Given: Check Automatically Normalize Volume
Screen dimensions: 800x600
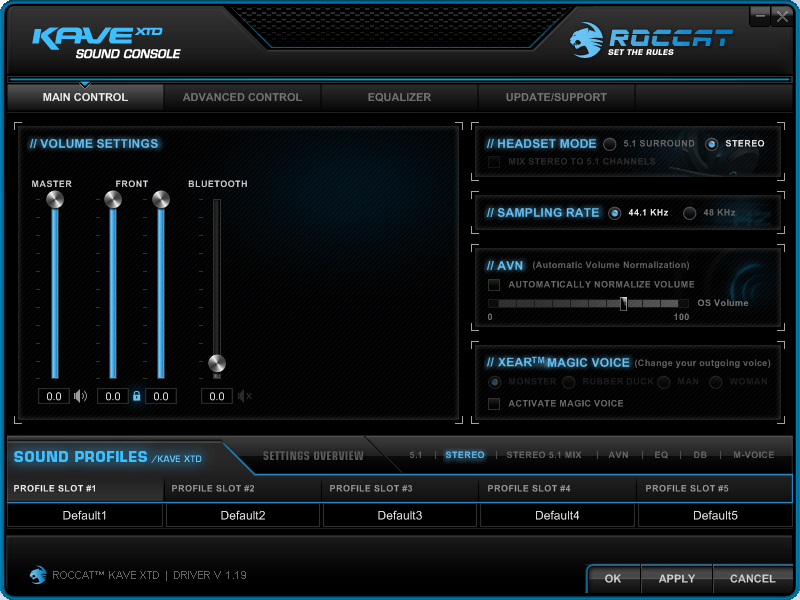Looking at the screenshot, I should 494,284.
